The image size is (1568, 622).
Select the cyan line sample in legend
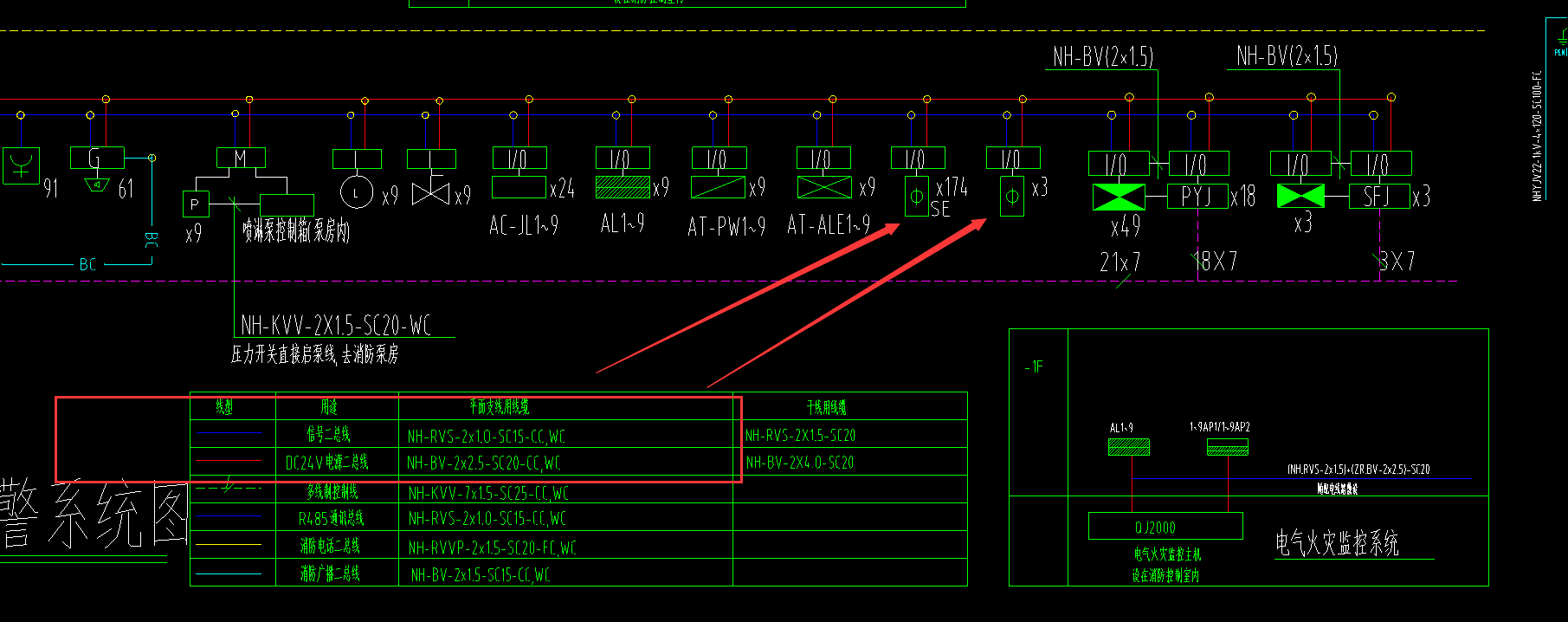[x=229, y=573]
